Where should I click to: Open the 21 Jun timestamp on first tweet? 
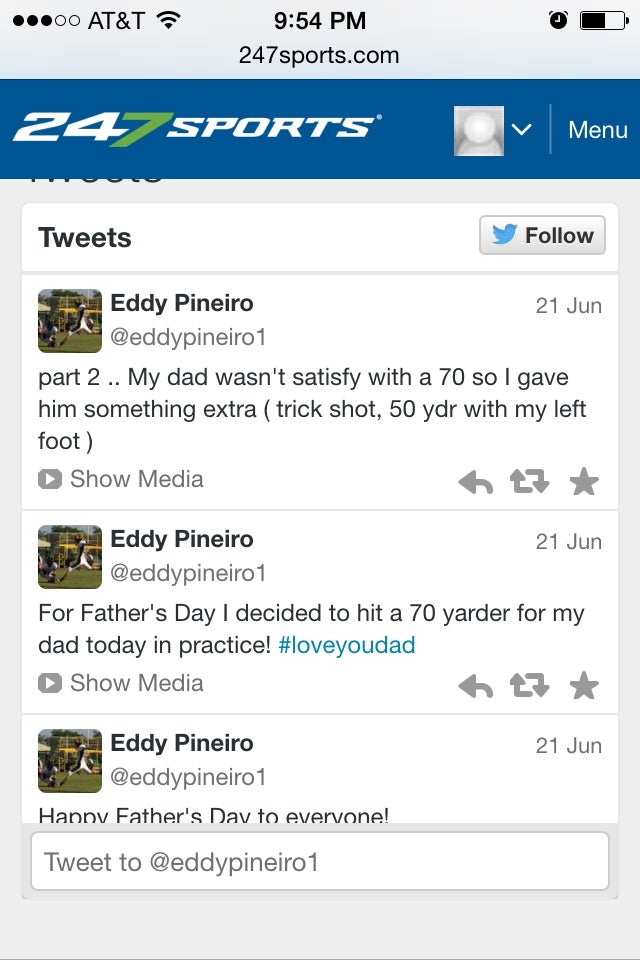click(568, 306)
